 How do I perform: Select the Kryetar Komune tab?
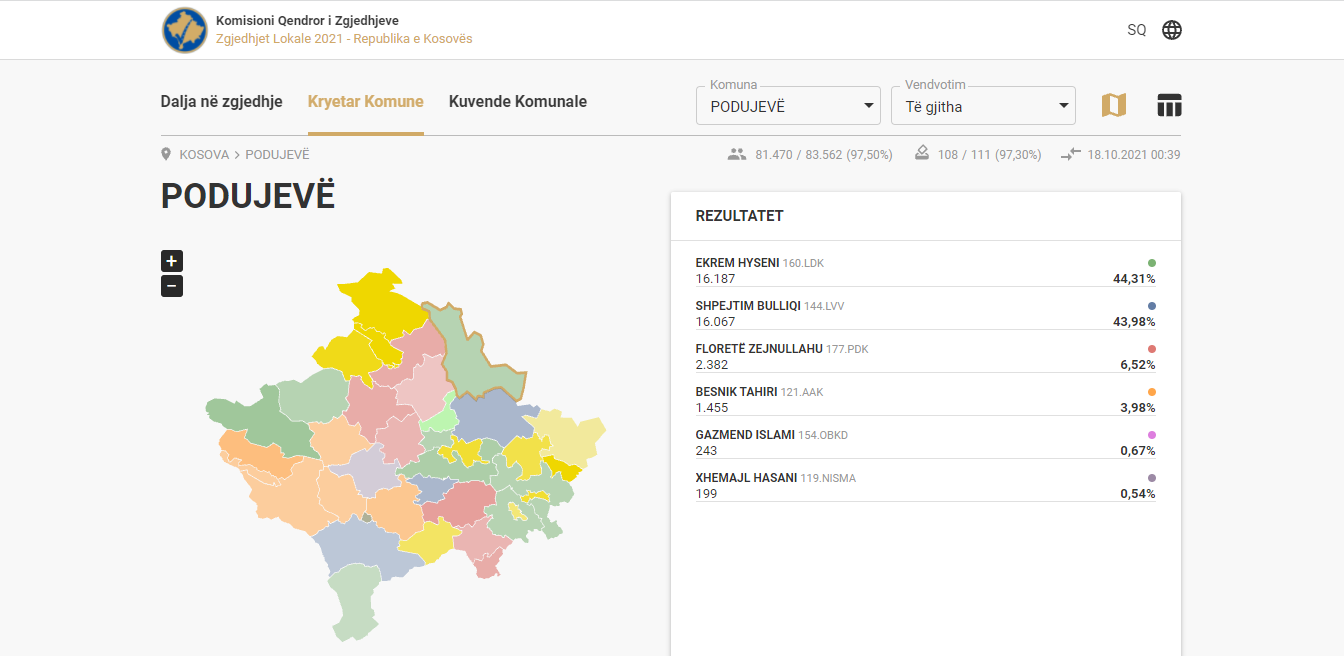(x=366, y=102)
